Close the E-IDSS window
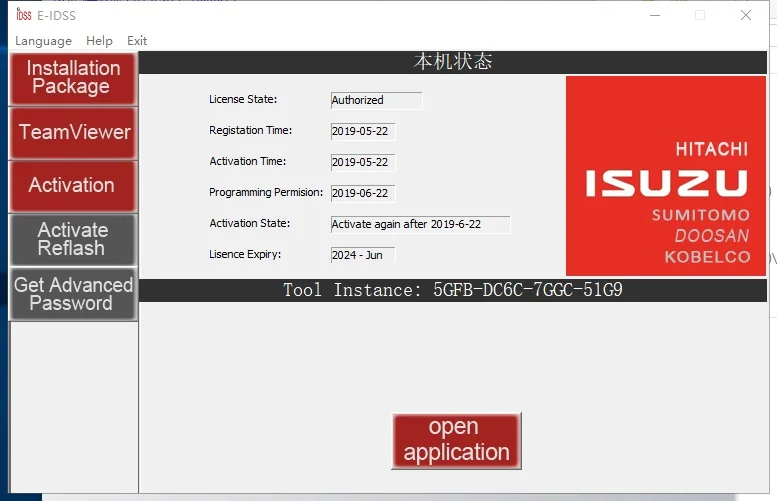777x501 pixels. [746, 15]
